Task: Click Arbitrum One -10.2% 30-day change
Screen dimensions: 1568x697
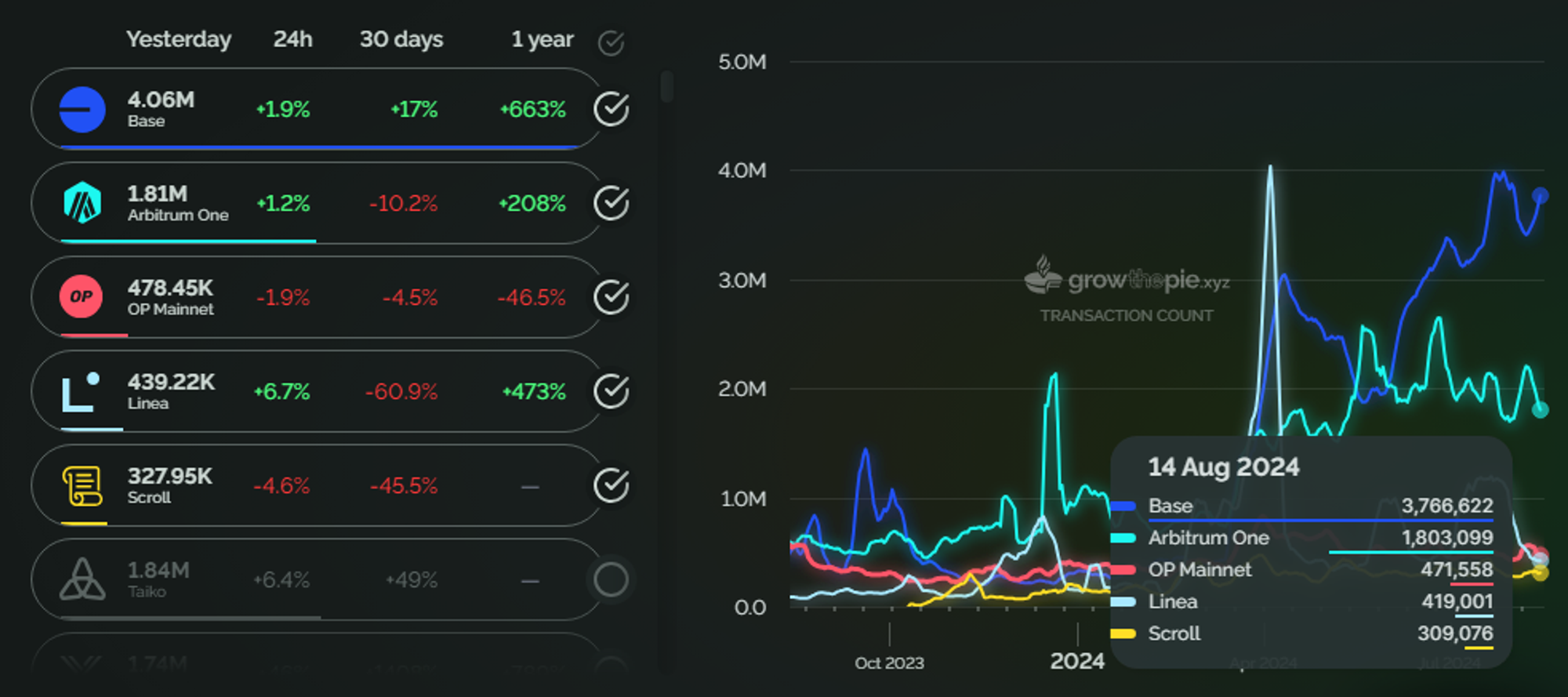Action: tap(404, 204)
